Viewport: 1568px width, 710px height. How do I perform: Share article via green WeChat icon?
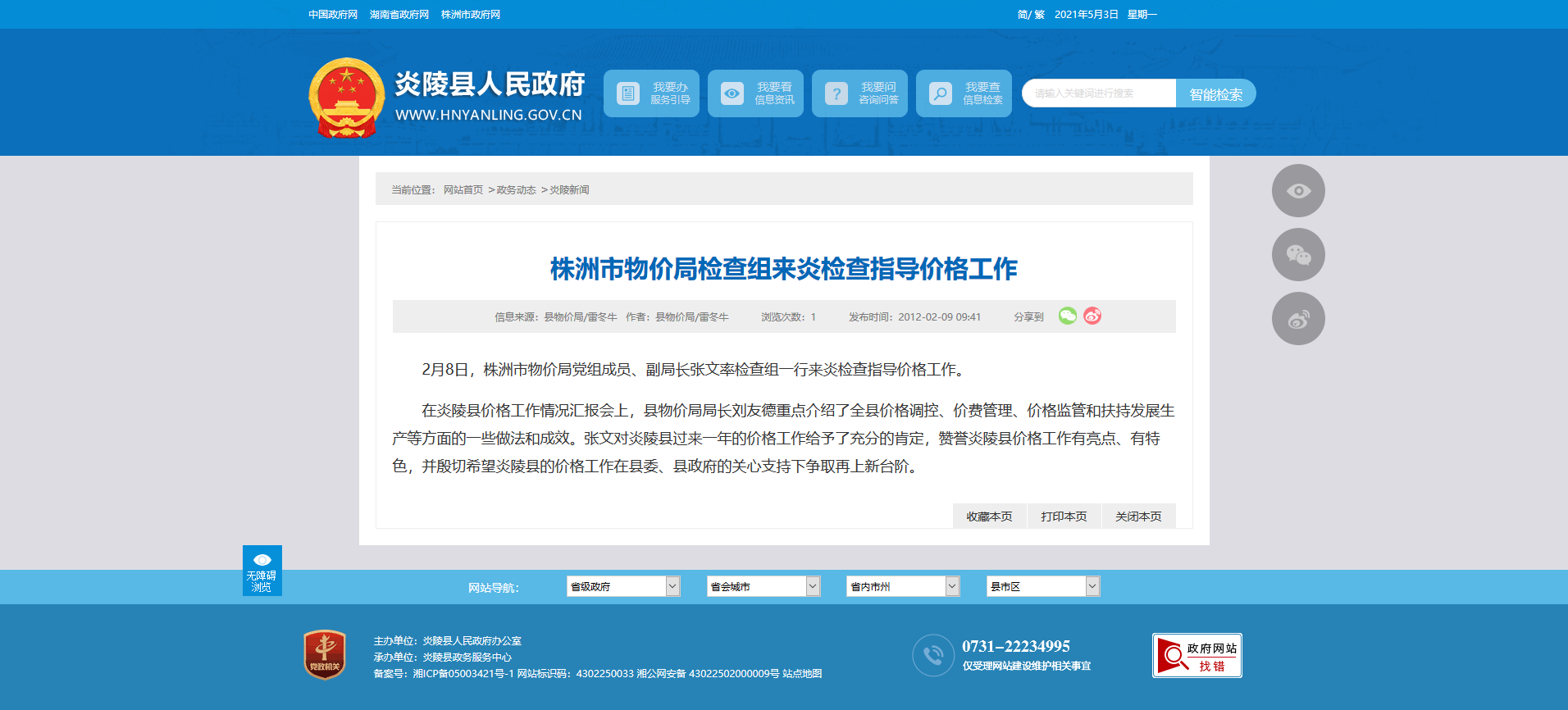pos(1067,316)
